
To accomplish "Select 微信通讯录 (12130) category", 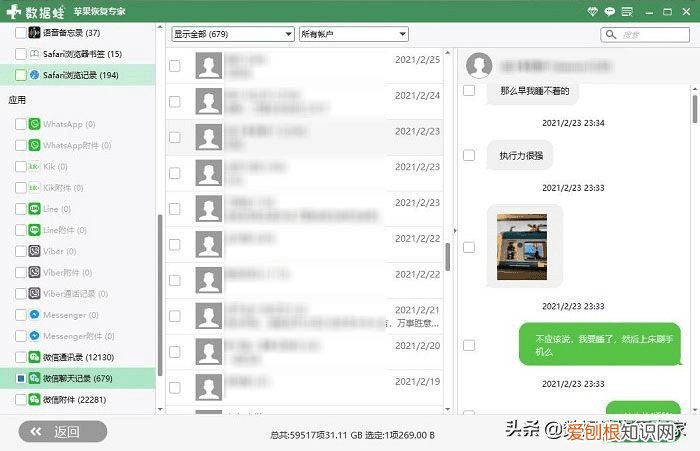I will [78, 357].
